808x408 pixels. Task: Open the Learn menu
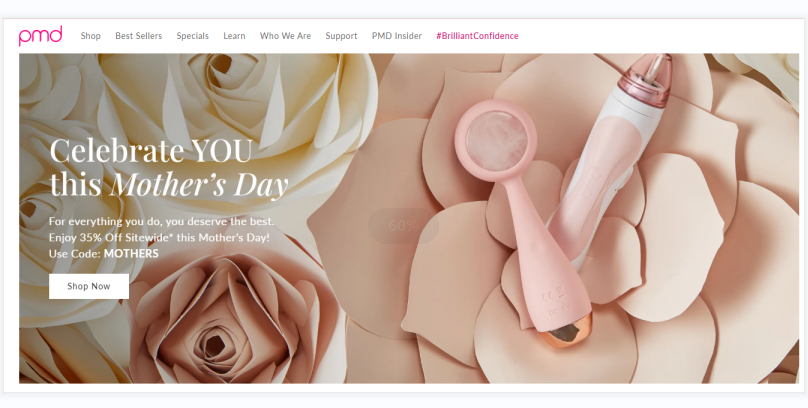(x=234, y=36)
